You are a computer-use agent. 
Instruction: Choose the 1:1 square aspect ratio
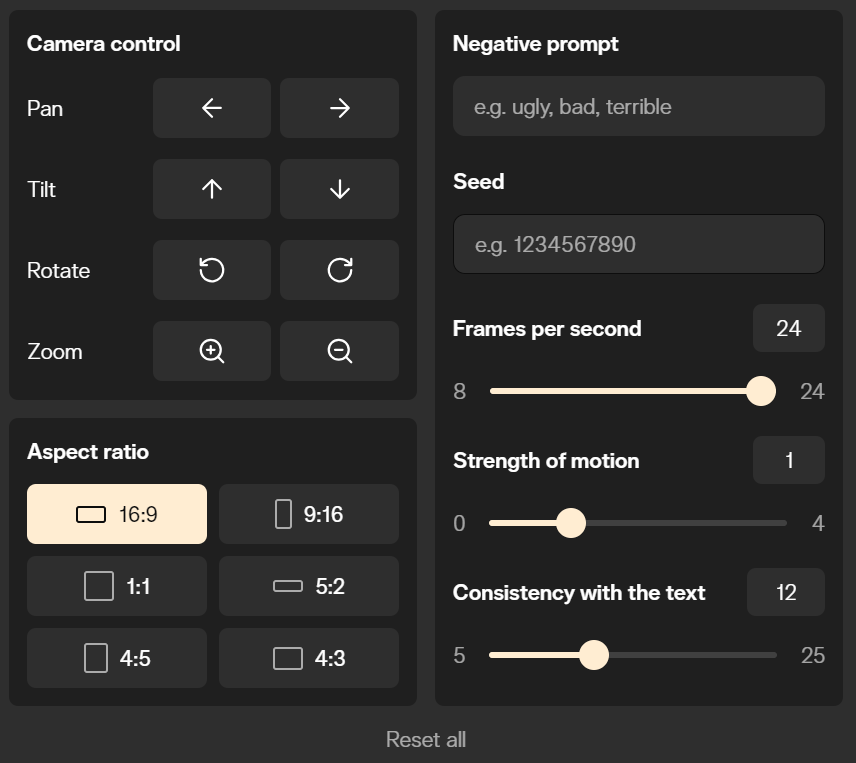117,586
